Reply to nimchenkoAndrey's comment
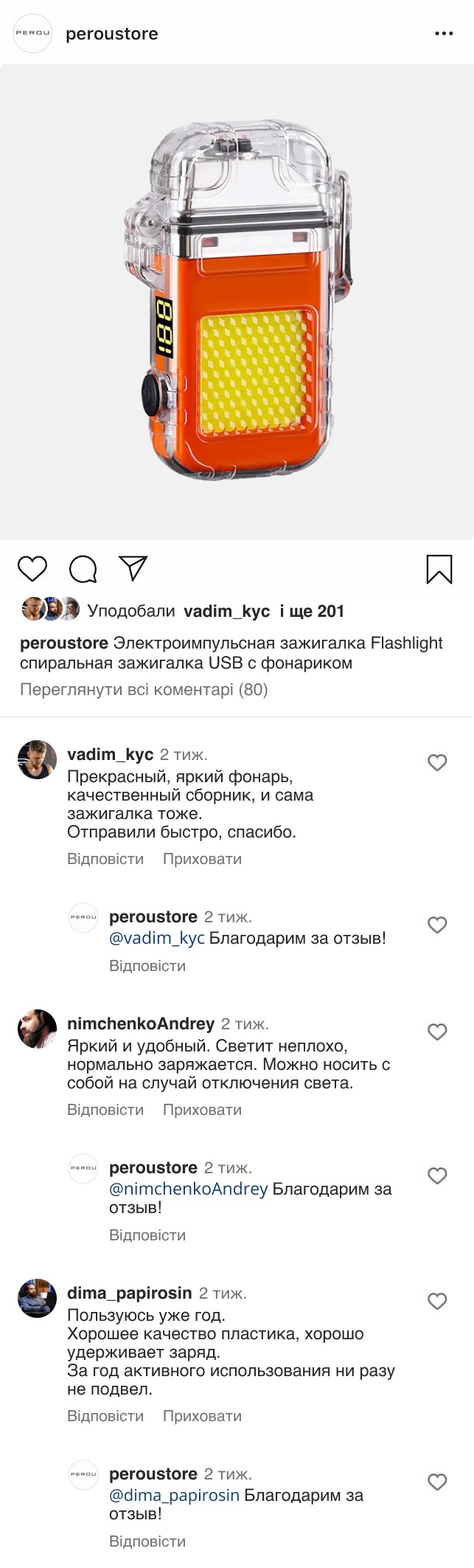The width and height of the screenshot is (474, 1568). tap(105, 1110)
